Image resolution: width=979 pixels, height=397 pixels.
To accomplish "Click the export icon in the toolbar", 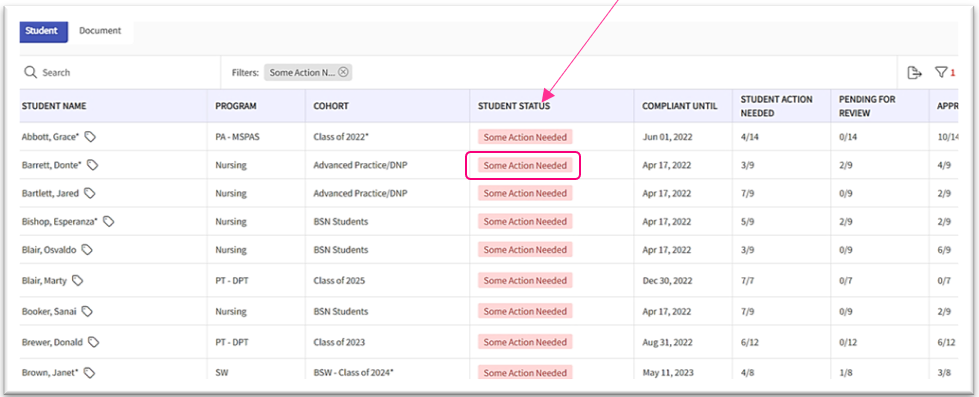I will (x=914, y=72).
